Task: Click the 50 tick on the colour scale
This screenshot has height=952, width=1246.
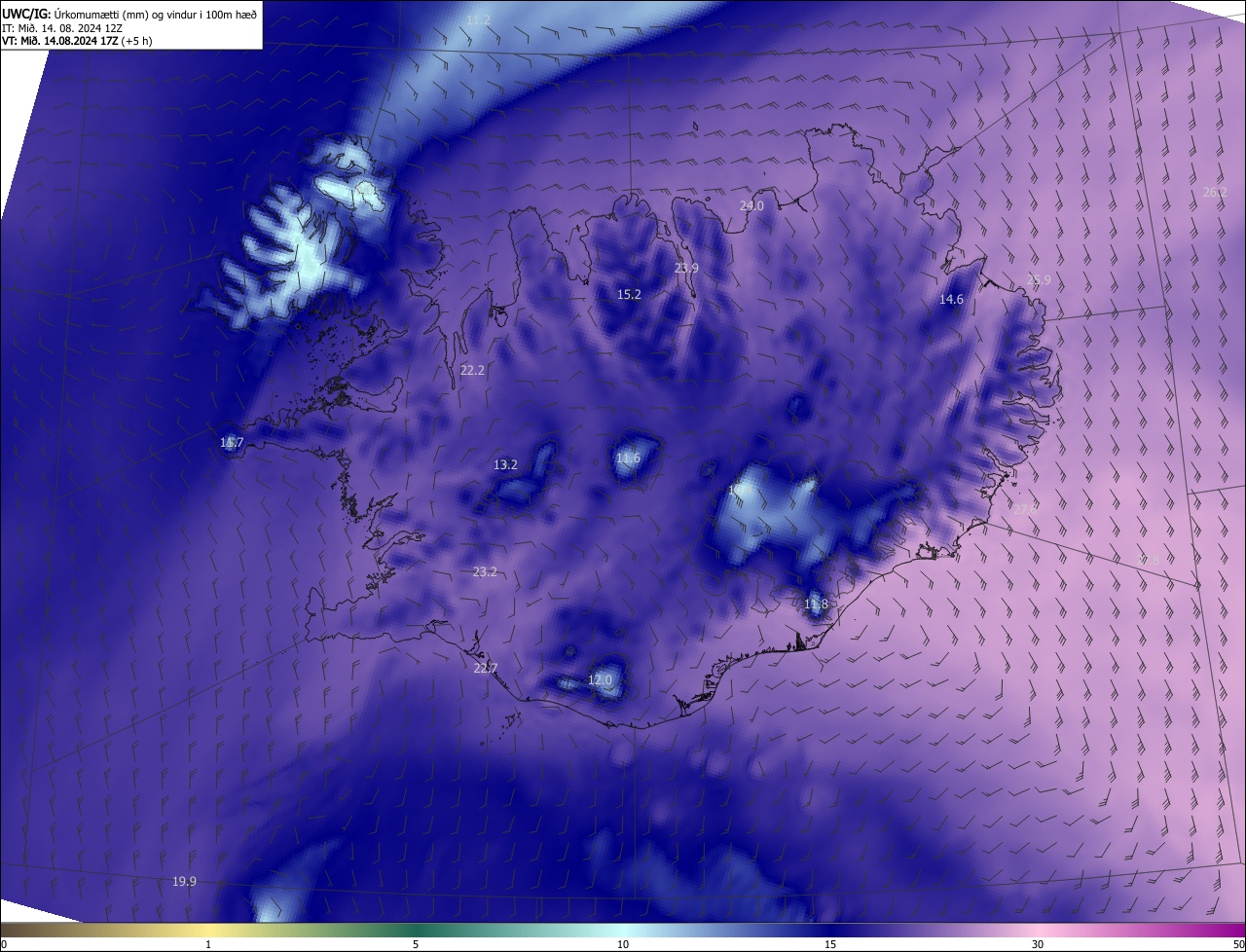Action: 1238,944
